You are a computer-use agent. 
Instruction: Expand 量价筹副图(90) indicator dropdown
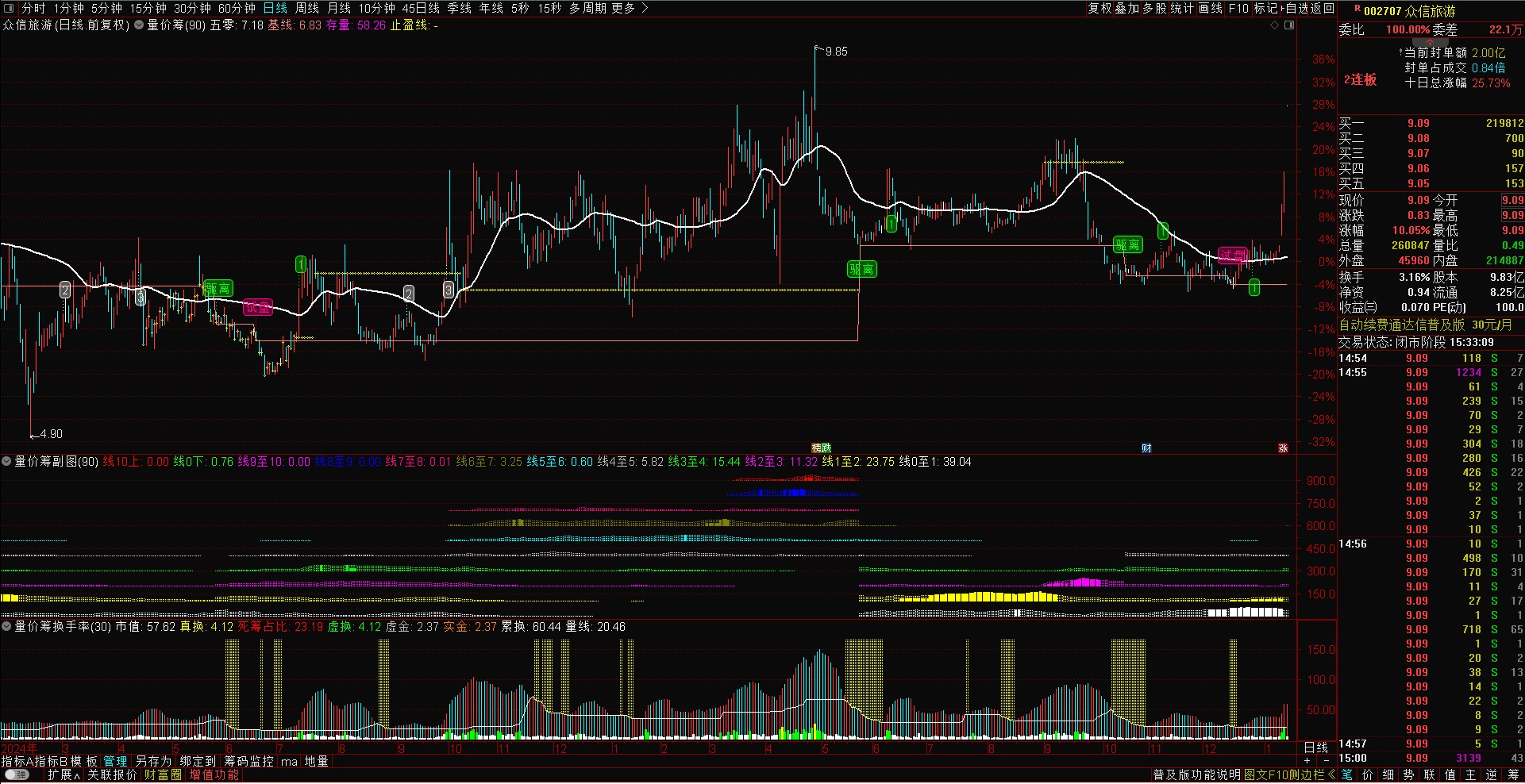6,461
